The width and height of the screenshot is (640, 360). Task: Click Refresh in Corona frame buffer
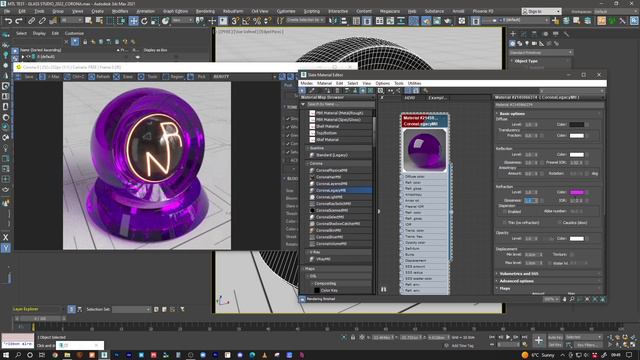[x=99, y=77]
